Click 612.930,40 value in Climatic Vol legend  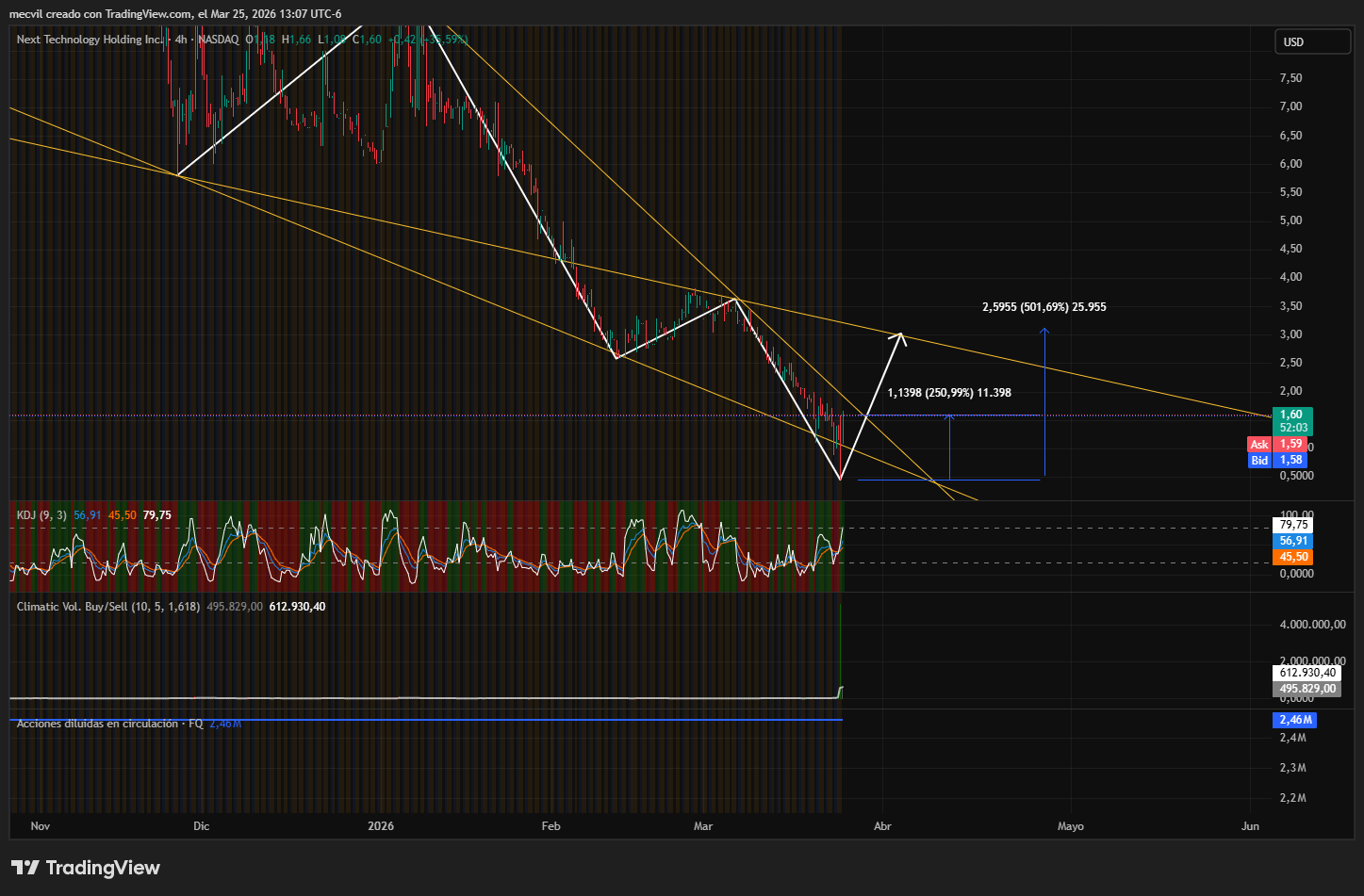pyautogui.click(x=298, y=607)
